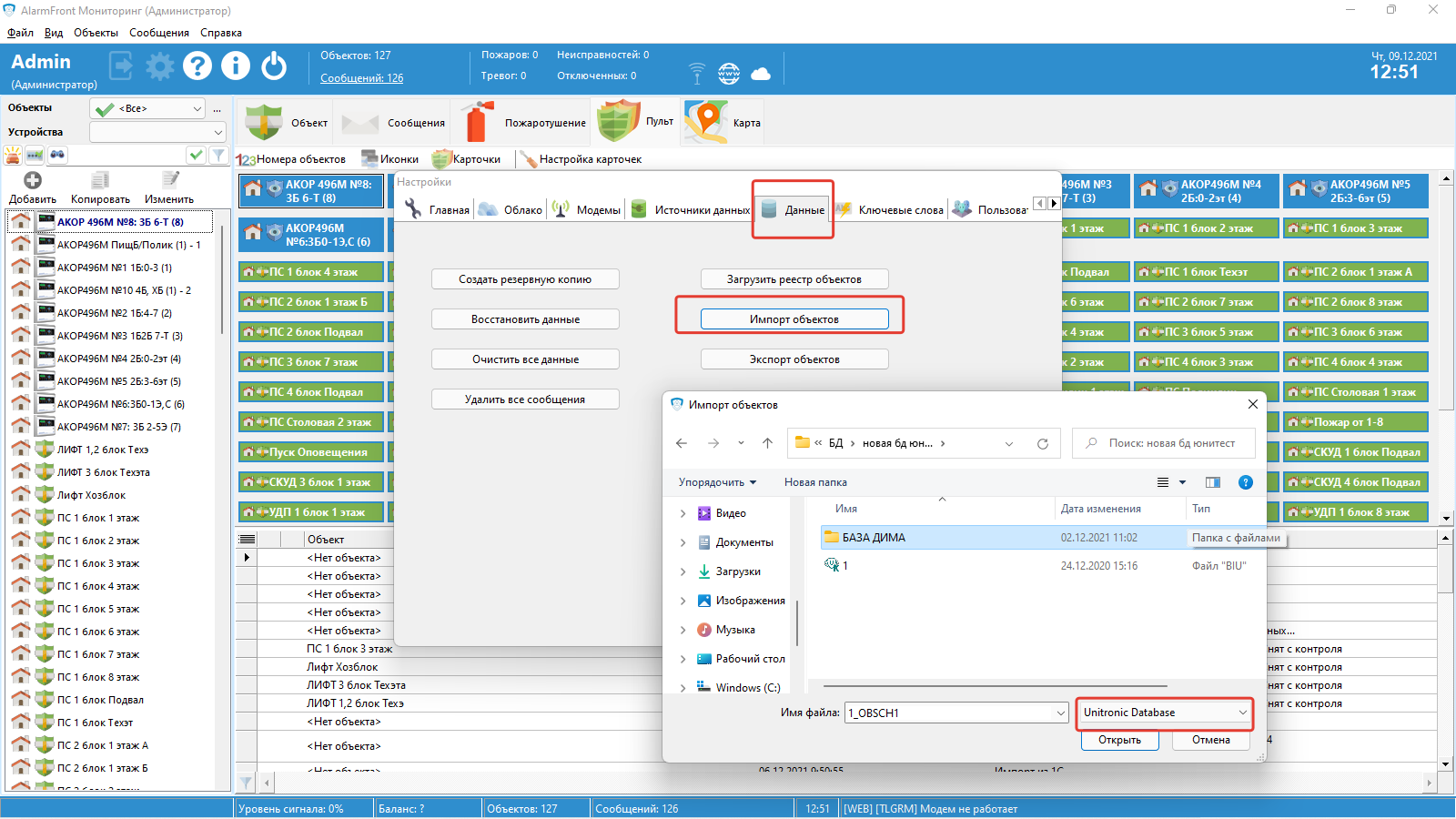Image resolution: width=1456 pixels, height=819 pixels.
Task: Expand Windows (C:) drive in navigation tree
Action: coord(682,688)
